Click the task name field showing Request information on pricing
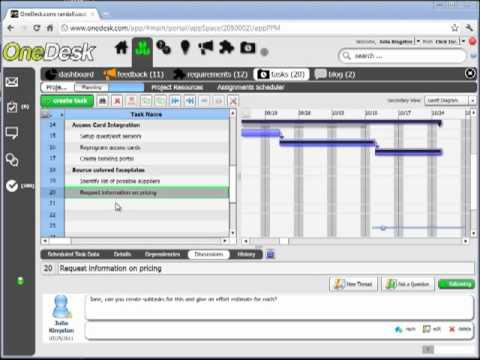The height and width of the screenshot is (360, 480). point(266,269)
